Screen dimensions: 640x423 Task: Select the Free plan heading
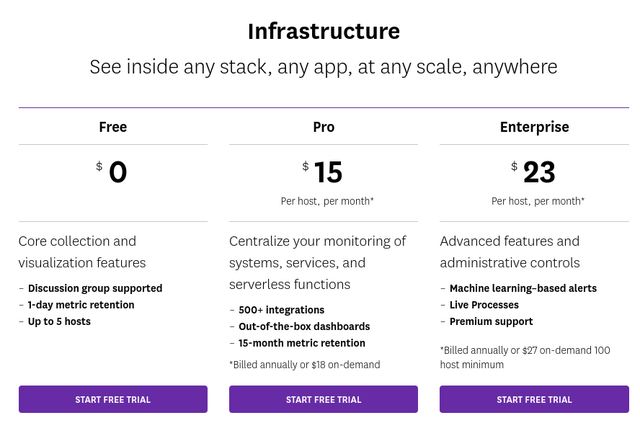(113, 127)
